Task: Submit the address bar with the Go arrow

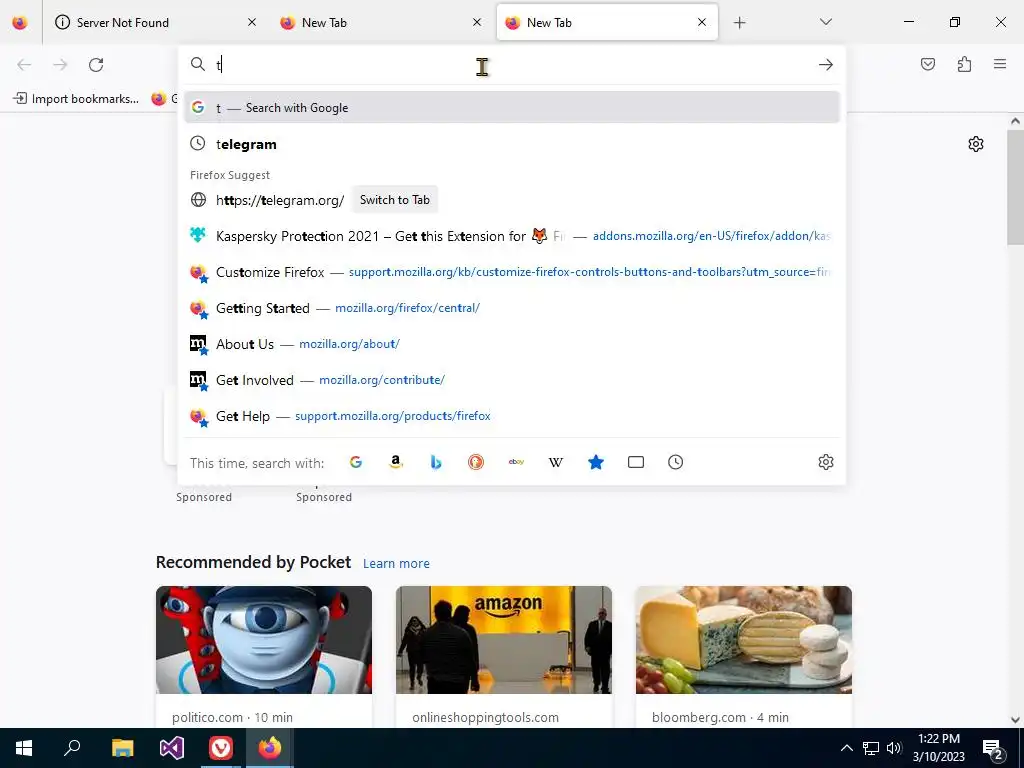Action: click(x=825, y=65)
